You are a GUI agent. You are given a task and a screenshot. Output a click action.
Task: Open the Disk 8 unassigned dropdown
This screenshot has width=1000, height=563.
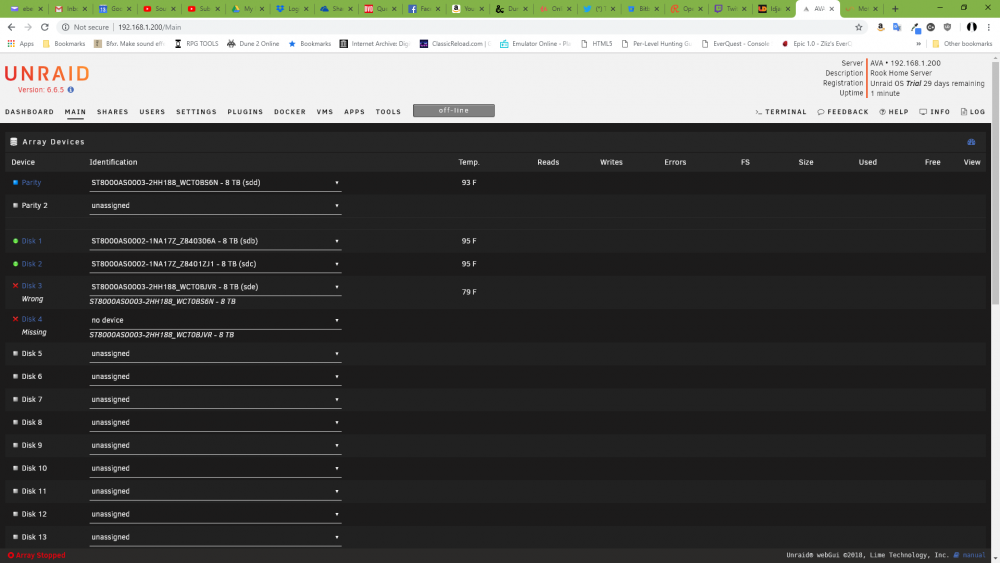pyautogui.click(x=215, y=423)
